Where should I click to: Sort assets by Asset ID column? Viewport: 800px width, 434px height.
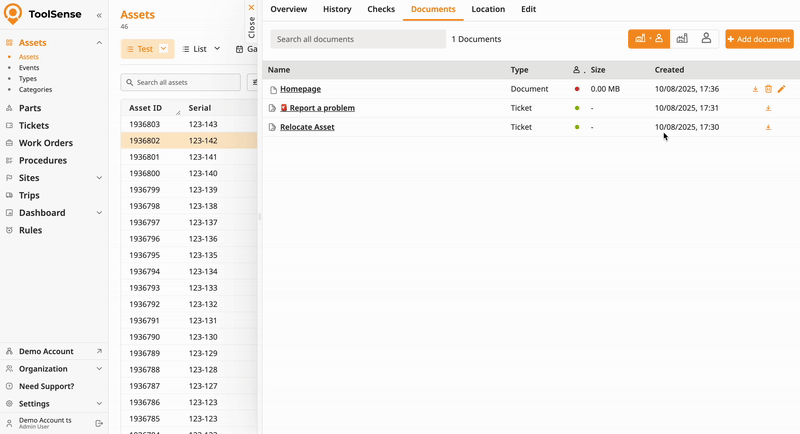[x=145, y=108]
